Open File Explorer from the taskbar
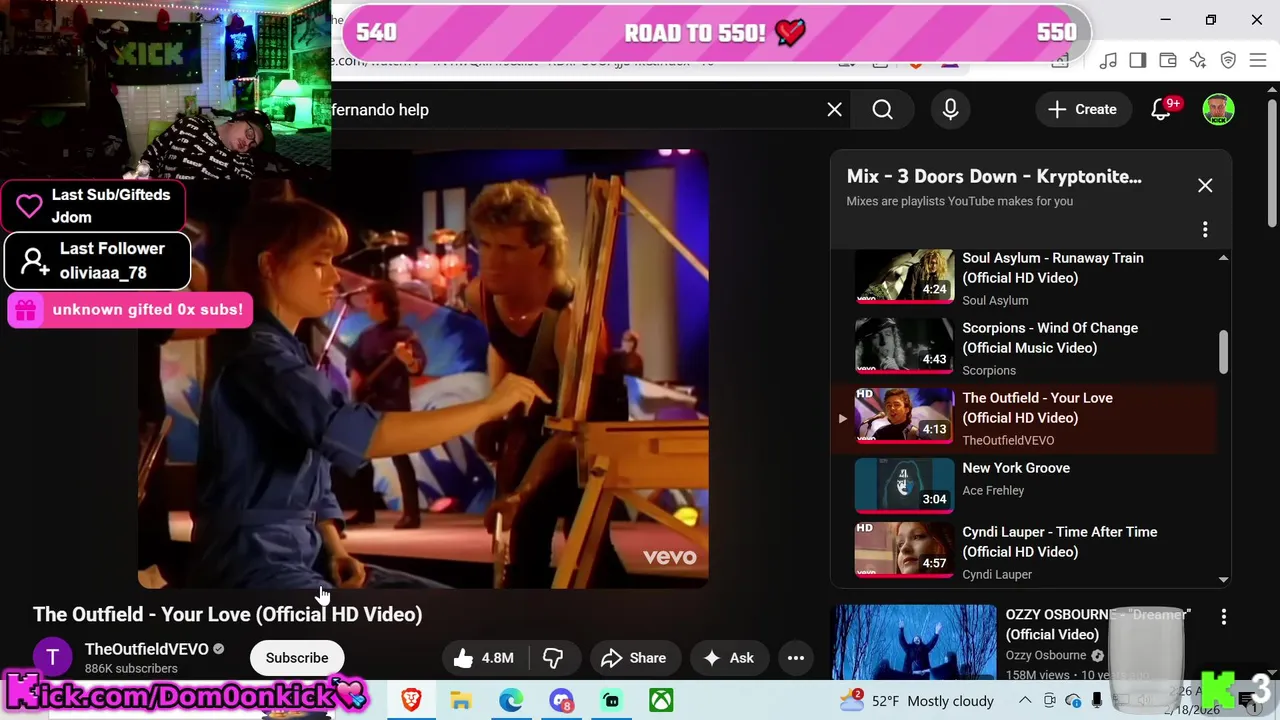 (x=461, y=701)
